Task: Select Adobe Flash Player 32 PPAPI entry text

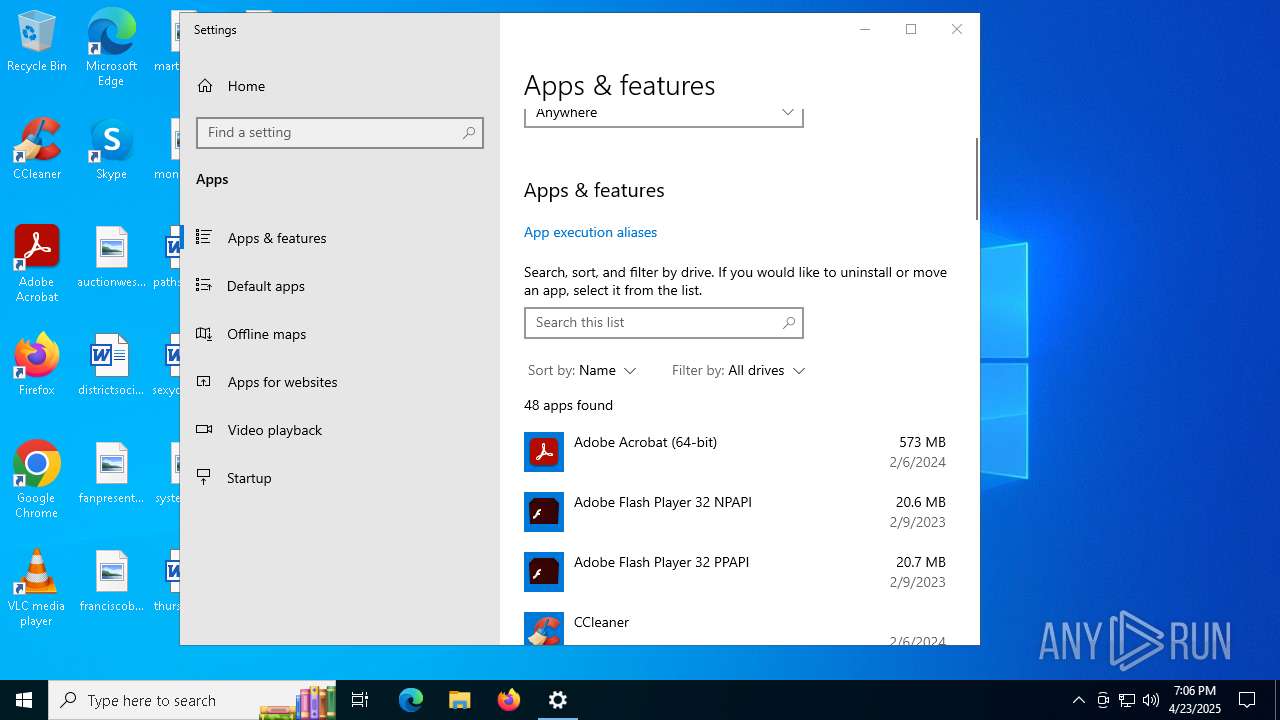Action: (x=662, y=562)
